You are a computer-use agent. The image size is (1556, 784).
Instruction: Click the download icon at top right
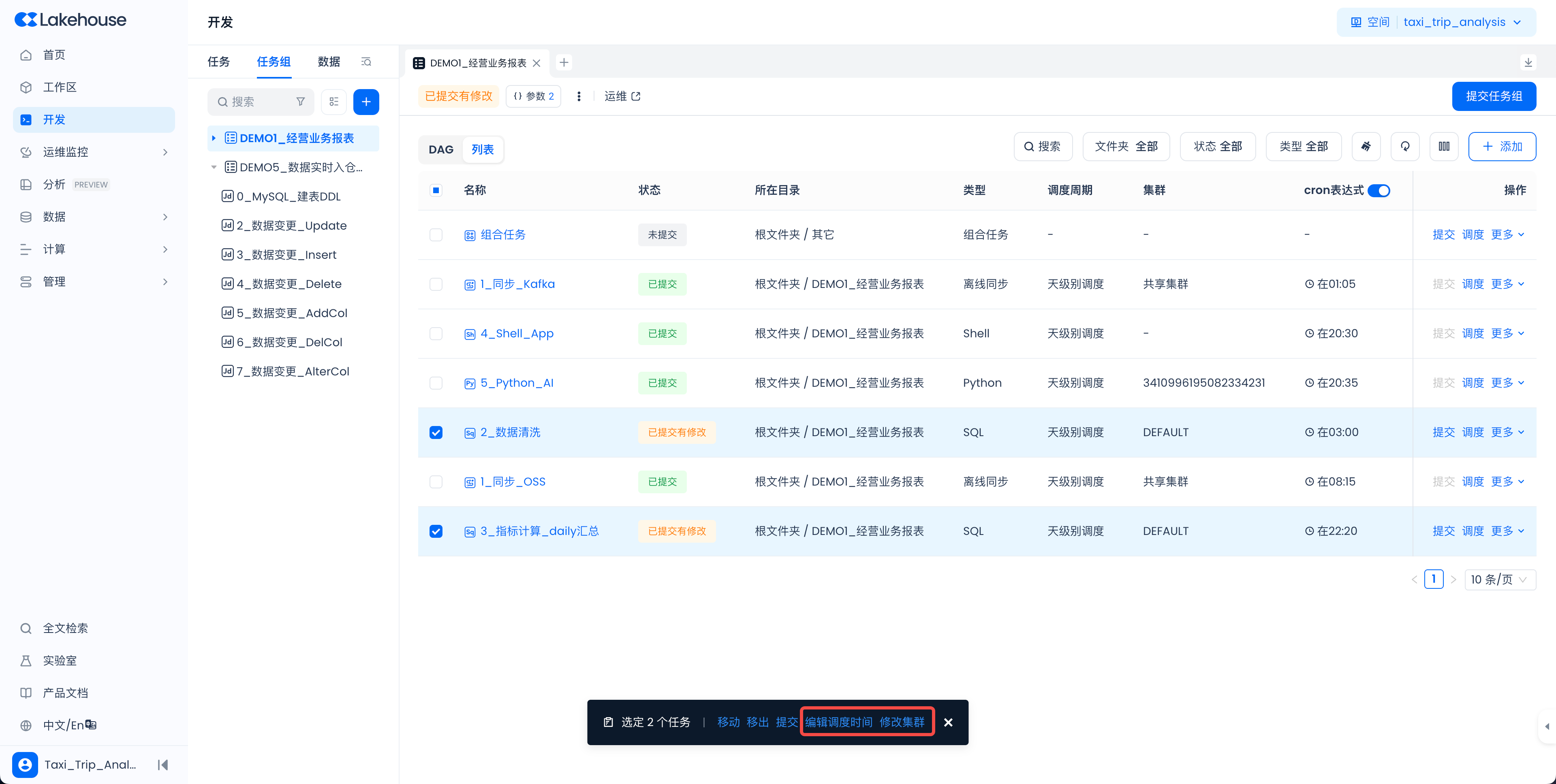tap(1528, 63)
